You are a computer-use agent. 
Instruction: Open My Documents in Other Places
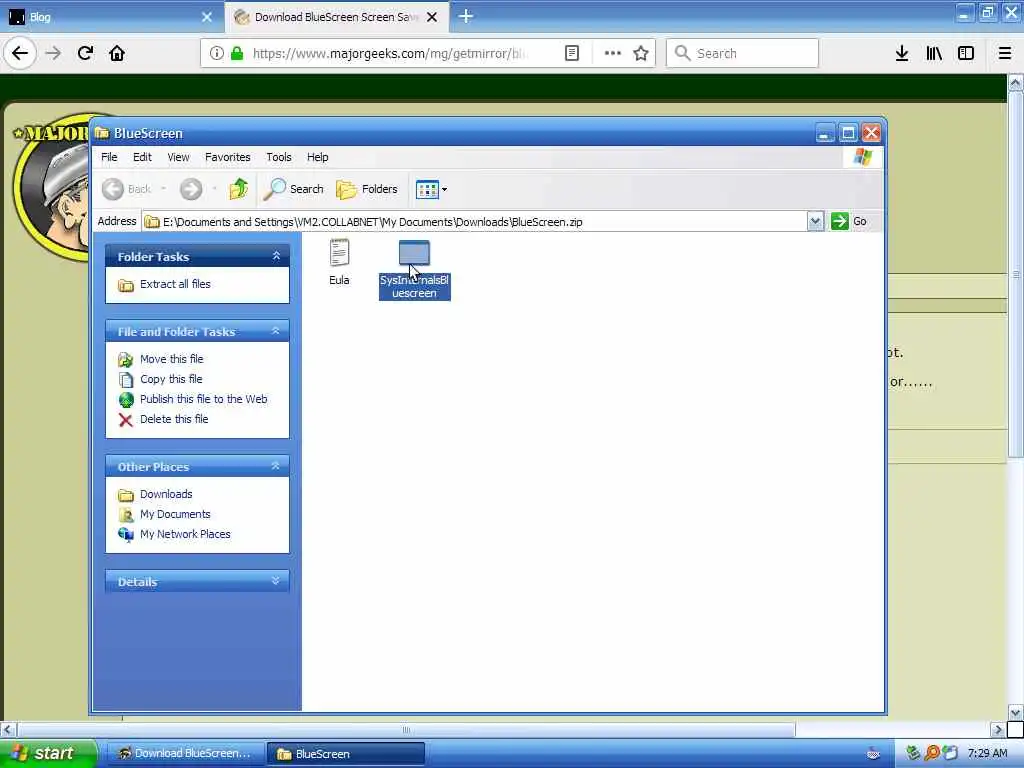point(175,514)
